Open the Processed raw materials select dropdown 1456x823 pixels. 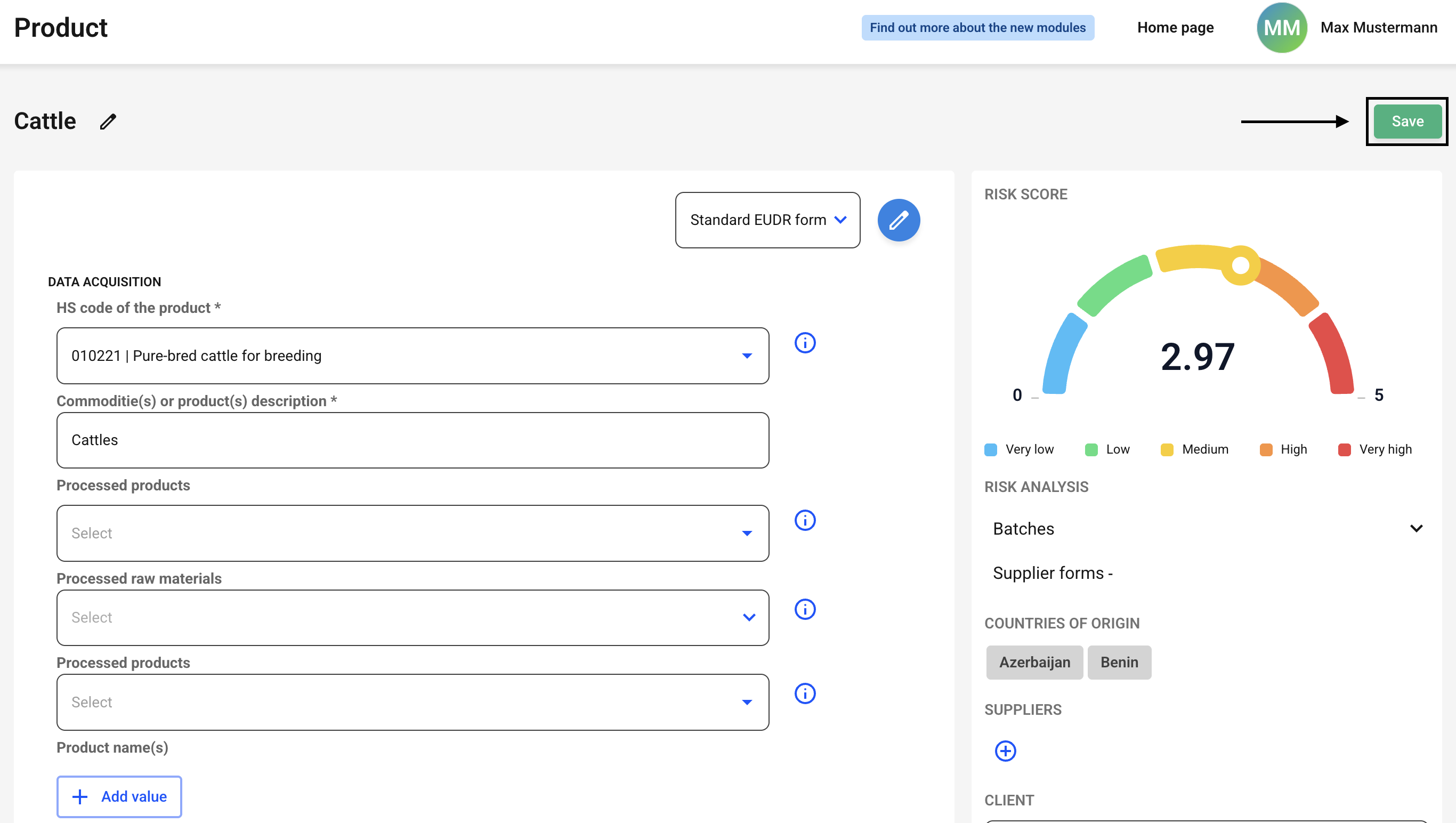coord(412,617)
